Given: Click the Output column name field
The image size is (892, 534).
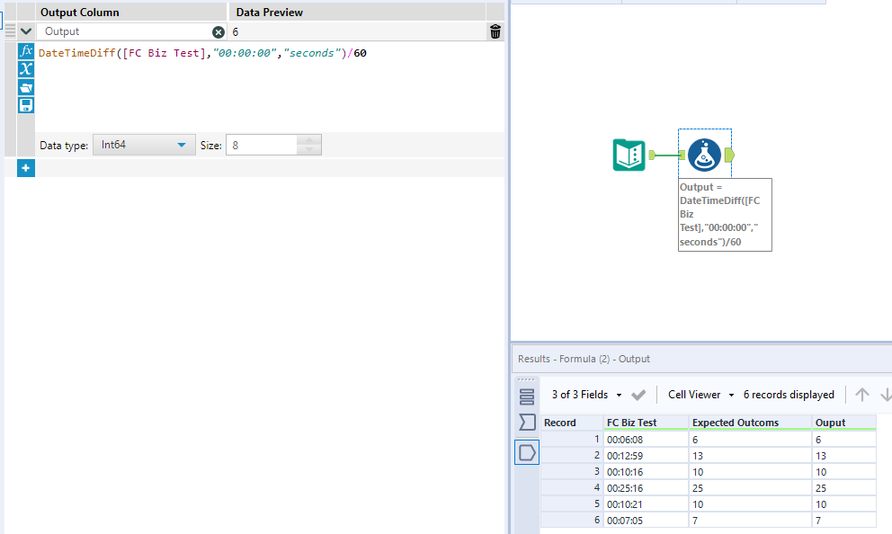Looking at the screenshot, I should click(125, 32).
